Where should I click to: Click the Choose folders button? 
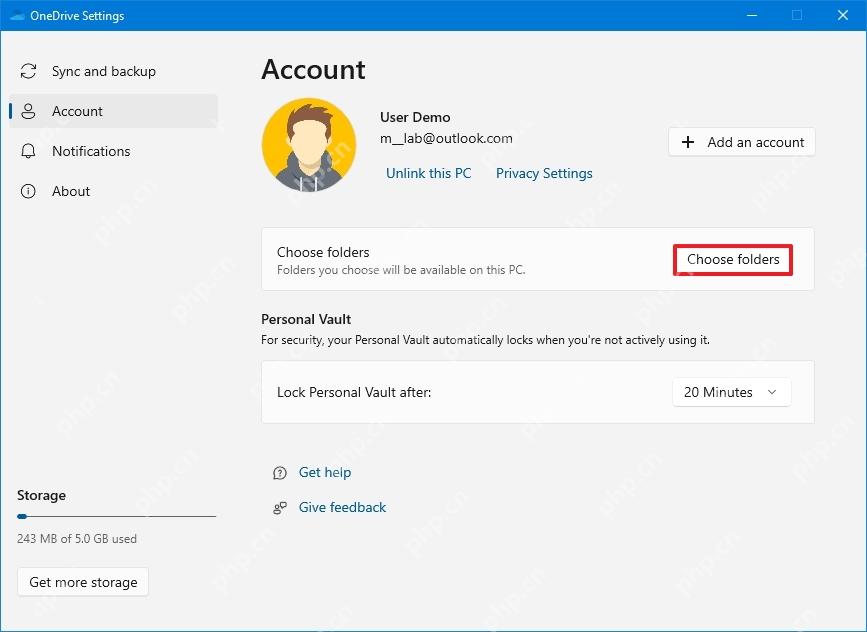(x=733, y=259)
